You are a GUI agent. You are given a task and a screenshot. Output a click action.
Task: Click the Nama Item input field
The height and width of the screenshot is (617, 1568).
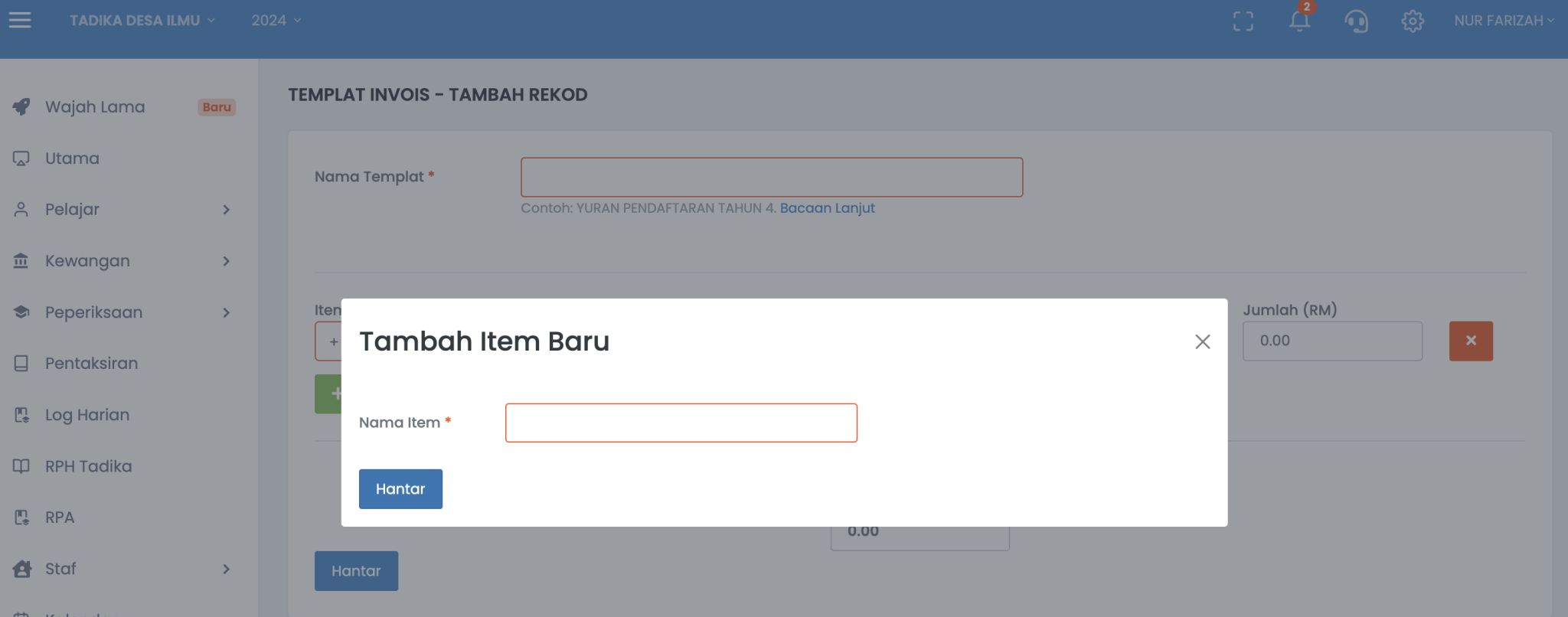[x=680, y=422]
